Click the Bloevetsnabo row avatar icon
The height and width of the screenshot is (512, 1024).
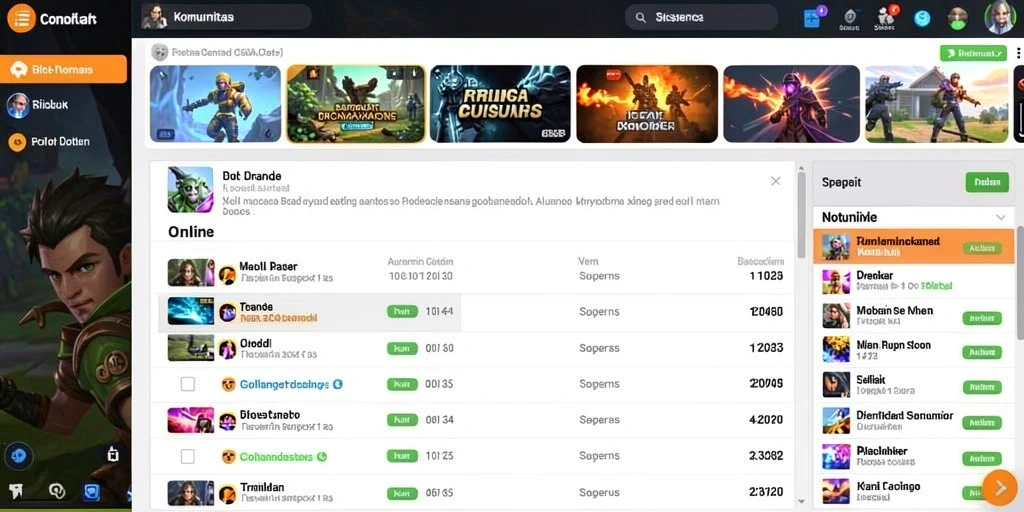click(x=227, y=421)
